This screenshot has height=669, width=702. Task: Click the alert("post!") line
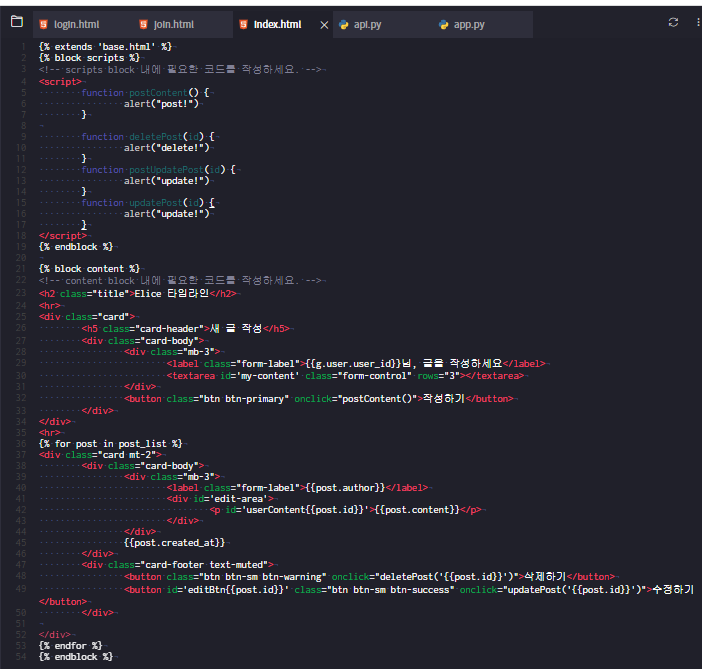pyautogui.click(x=161, y=103)
